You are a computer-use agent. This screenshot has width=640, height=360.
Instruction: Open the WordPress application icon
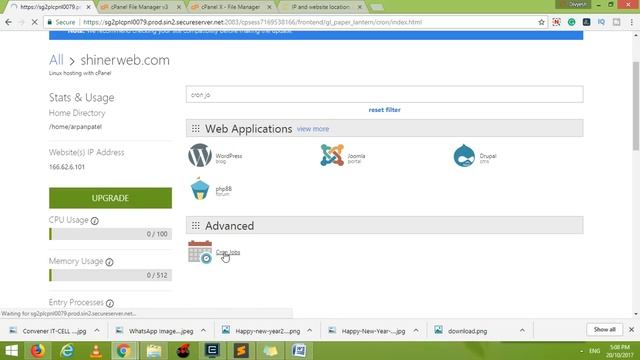click(x=200, y=156)
